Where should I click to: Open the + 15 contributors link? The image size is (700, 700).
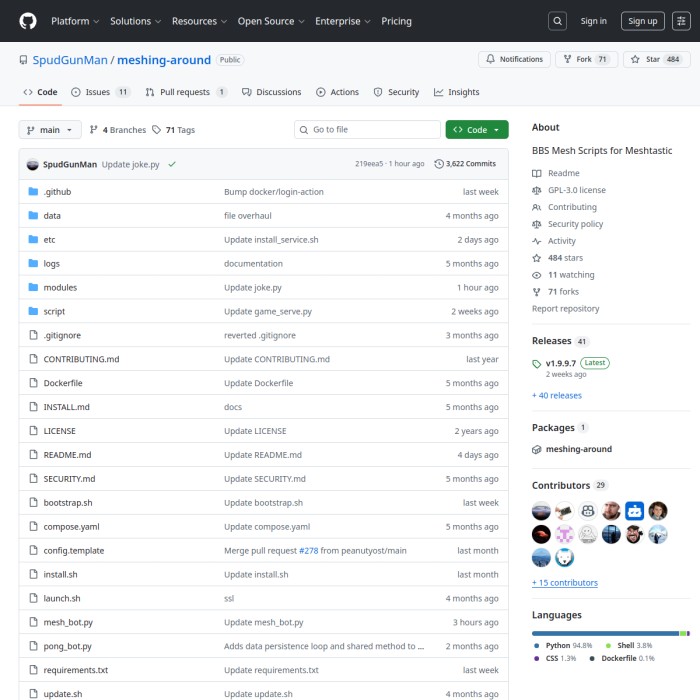pos(565,583)
